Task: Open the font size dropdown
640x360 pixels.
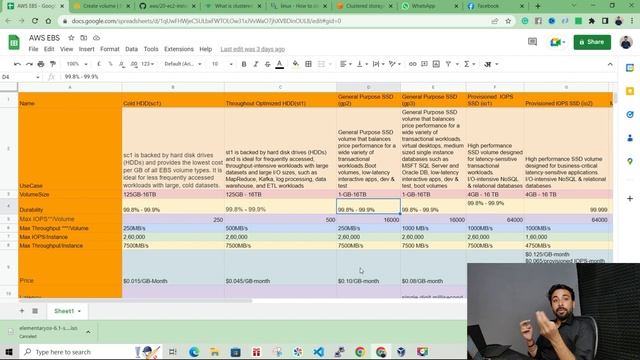Action: (x=222, y=64)
